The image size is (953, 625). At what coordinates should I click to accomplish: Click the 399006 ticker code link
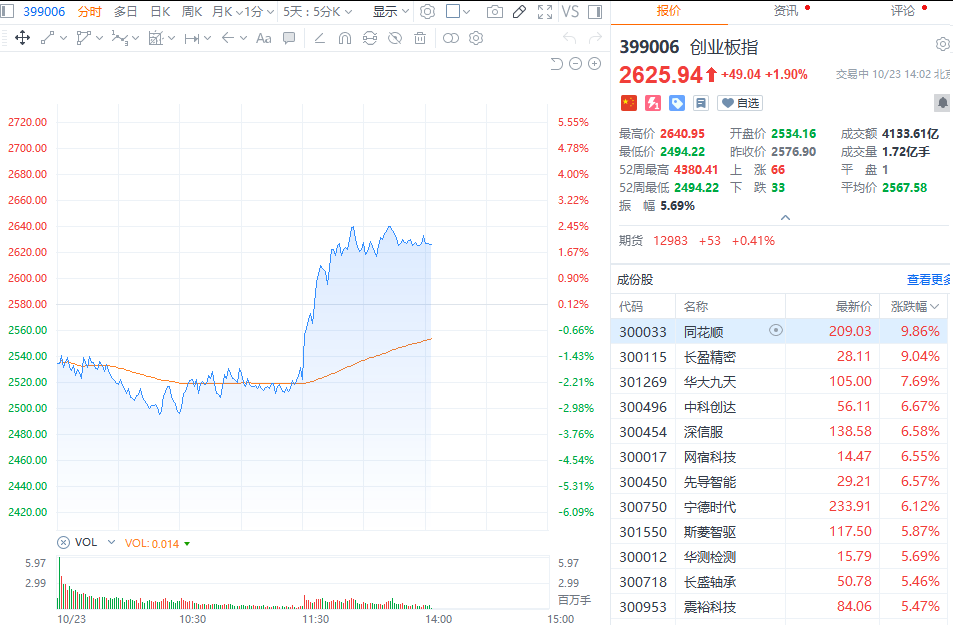[x=44, y=12]
